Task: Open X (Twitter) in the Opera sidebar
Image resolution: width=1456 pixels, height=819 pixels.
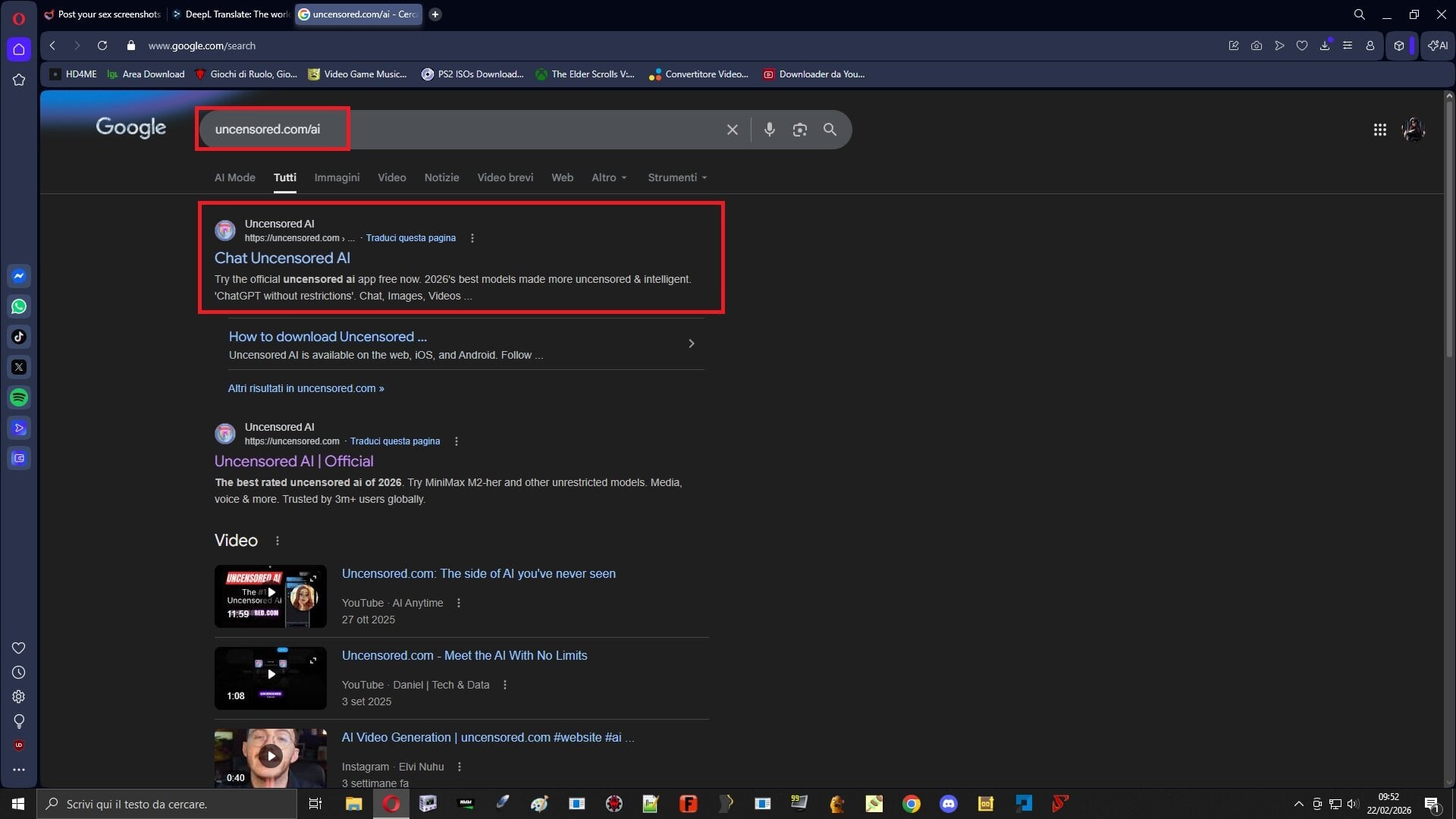Action: pos(19,367)
